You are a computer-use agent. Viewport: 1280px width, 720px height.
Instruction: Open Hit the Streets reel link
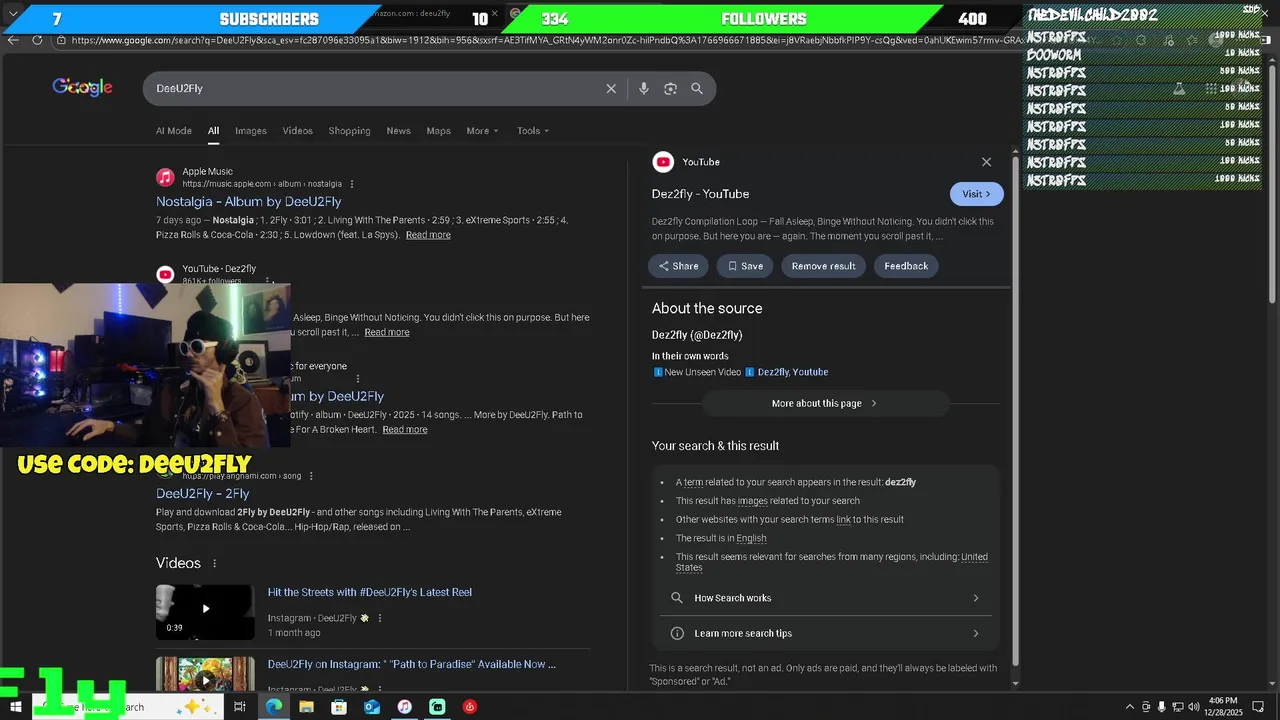point(369,592)
